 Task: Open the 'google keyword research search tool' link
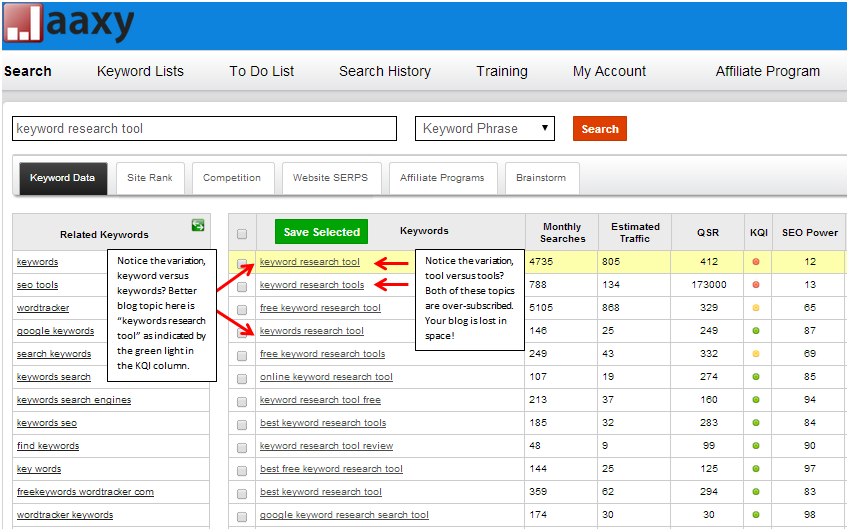pyautogui.click(x=344, y=515)
